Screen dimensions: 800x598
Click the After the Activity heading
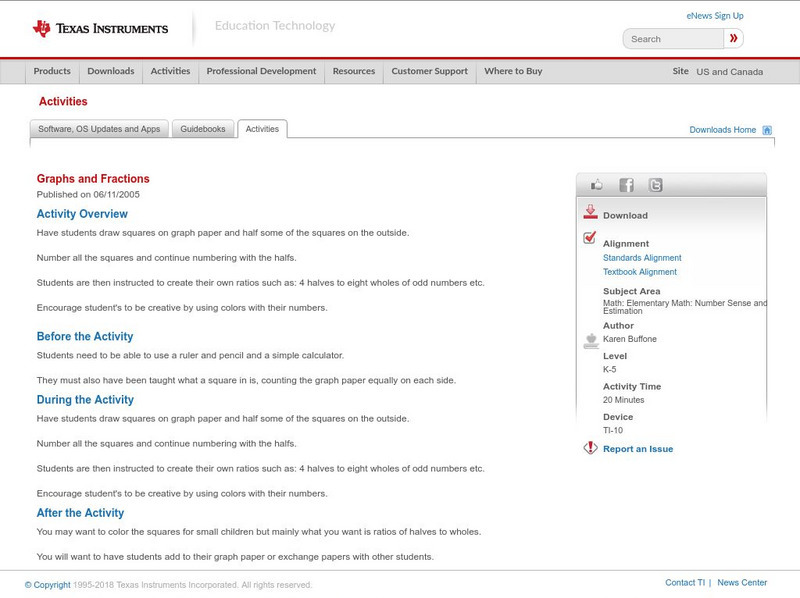click(x=80, y=513)
